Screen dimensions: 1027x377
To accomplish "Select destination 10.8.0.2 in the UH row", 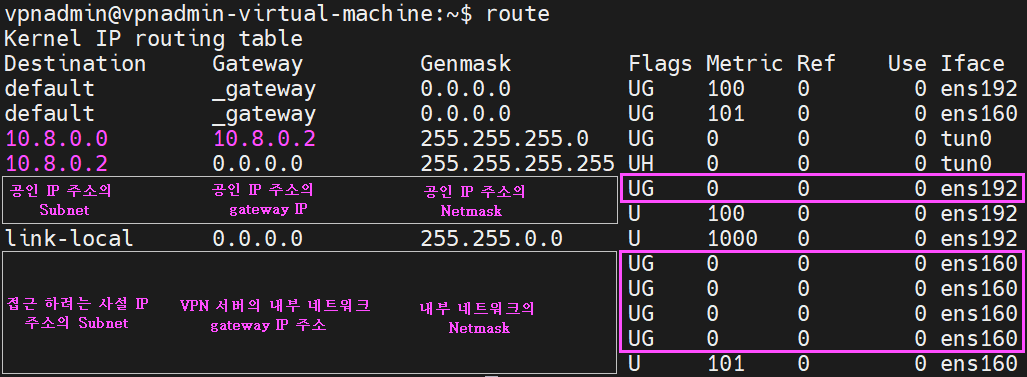I will (x=56, y=163).
